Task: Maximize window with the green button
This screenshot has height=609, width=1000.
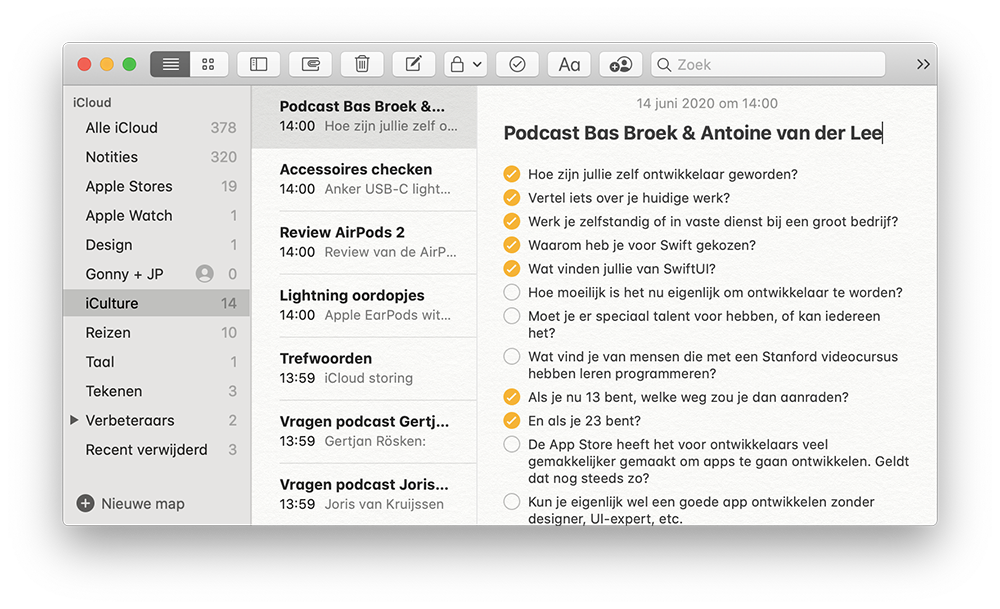Action: pos(129,64)
